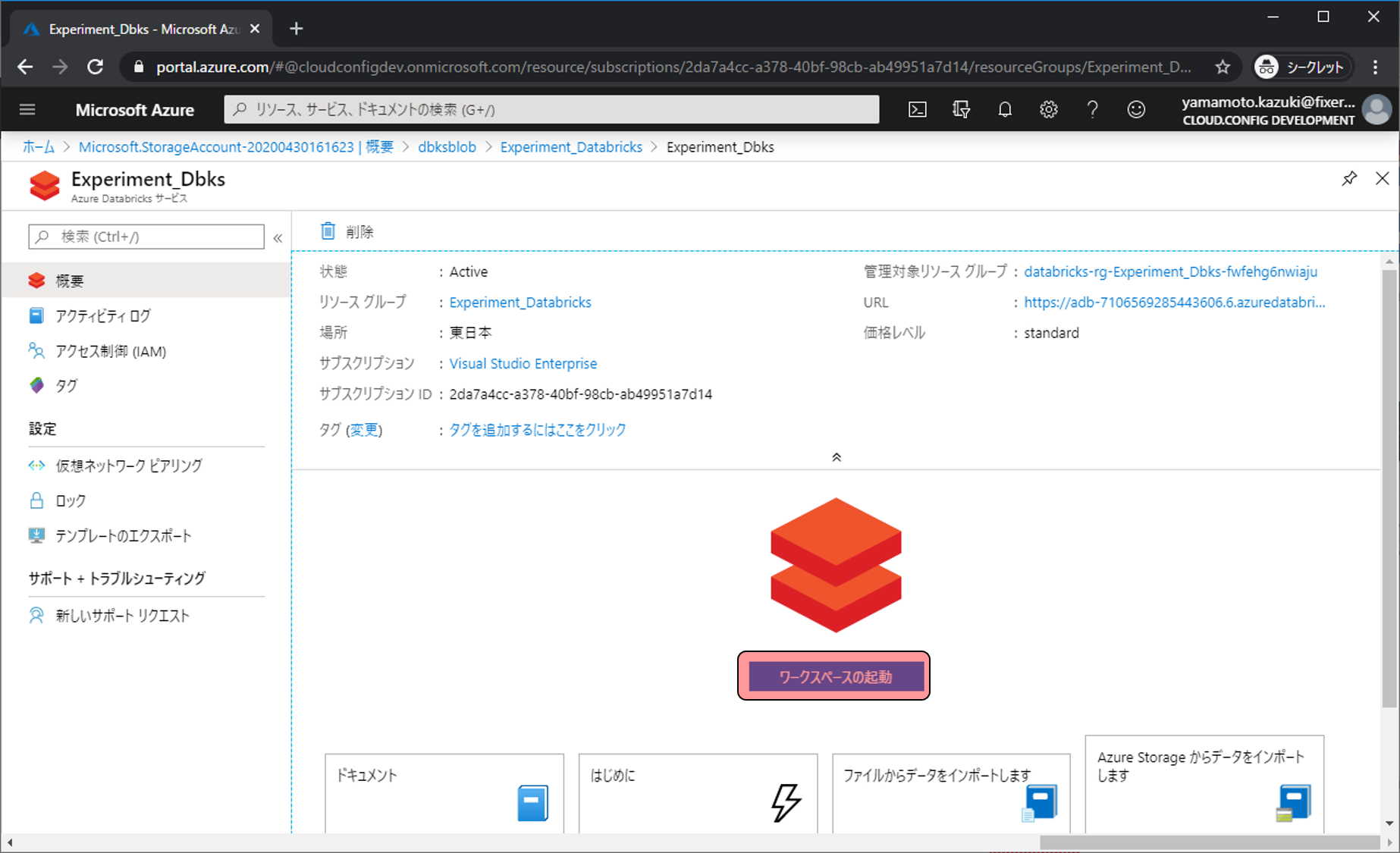Click the delete trash can icon
This screenshot has height=853, width=1400.
point(328,231)
